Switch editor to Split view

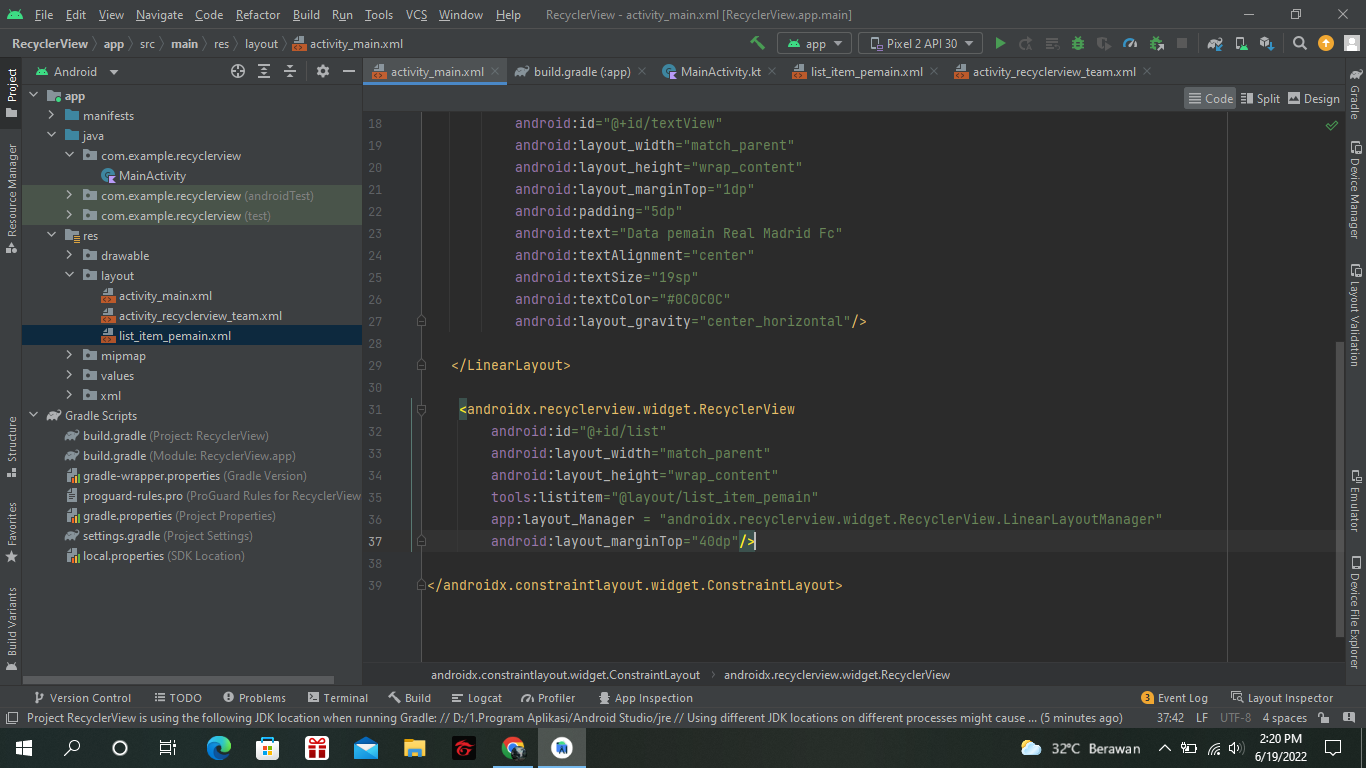click(x=1259, y=98)
